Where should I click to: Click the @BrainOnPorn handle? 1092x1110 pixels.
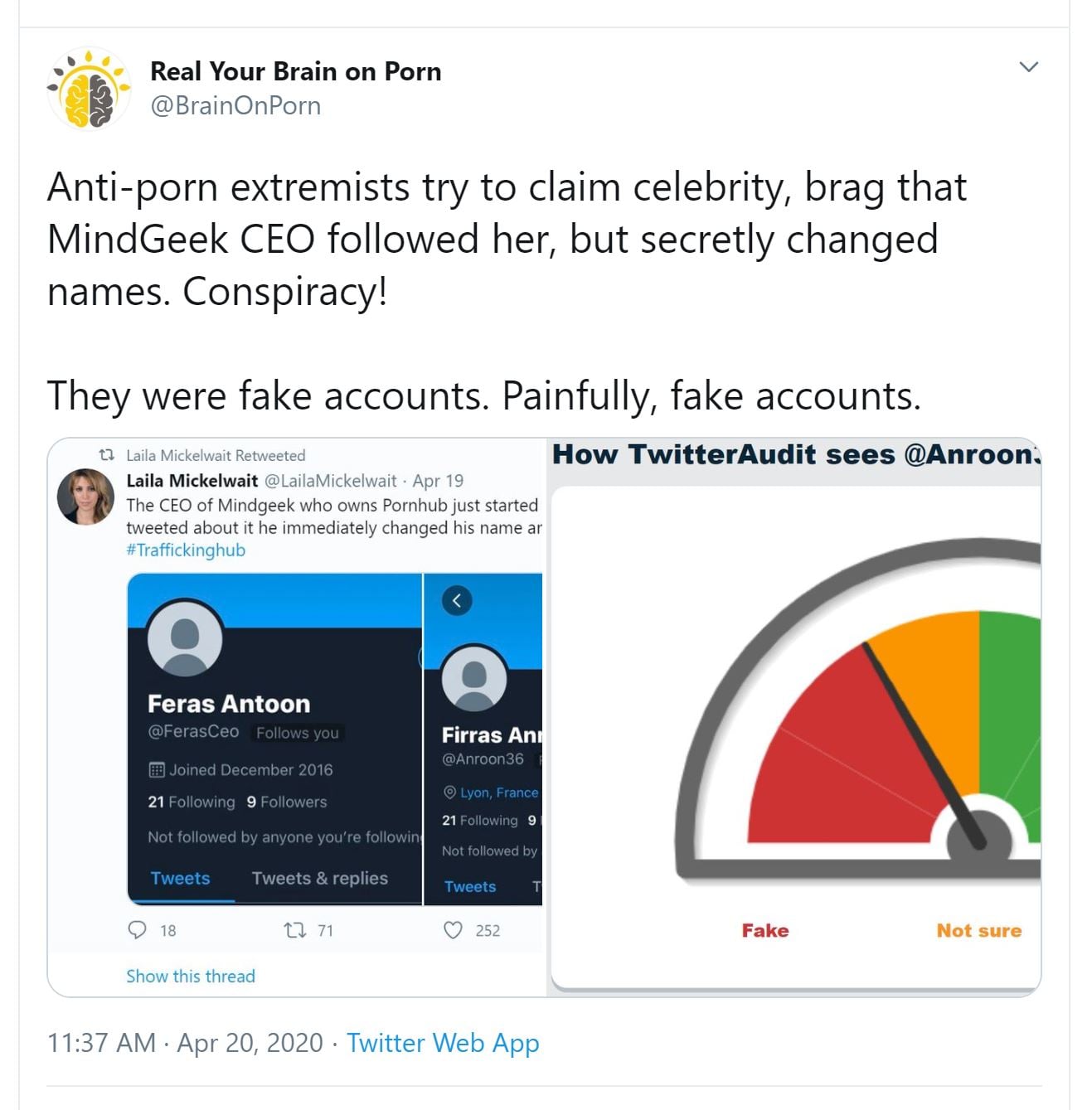[235, 106]
